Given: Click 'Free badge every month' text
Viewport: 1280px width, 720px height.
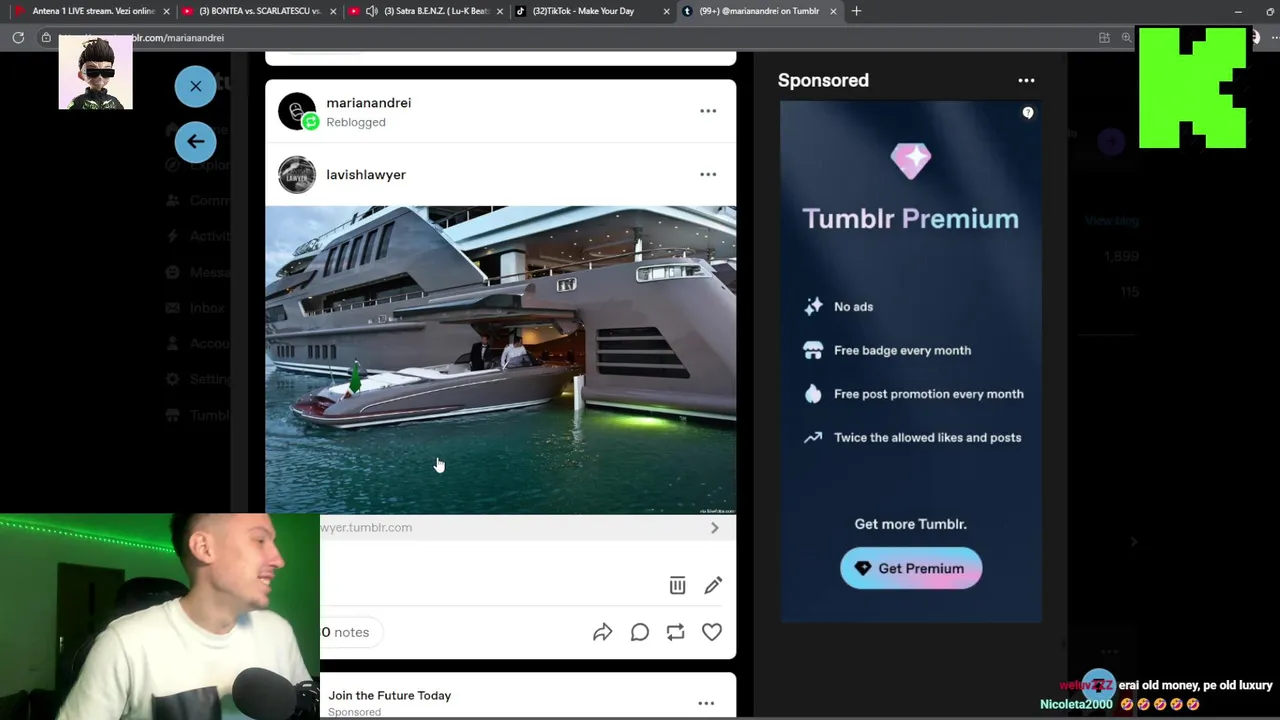Looking at the screenshot, I should point(902,350).
